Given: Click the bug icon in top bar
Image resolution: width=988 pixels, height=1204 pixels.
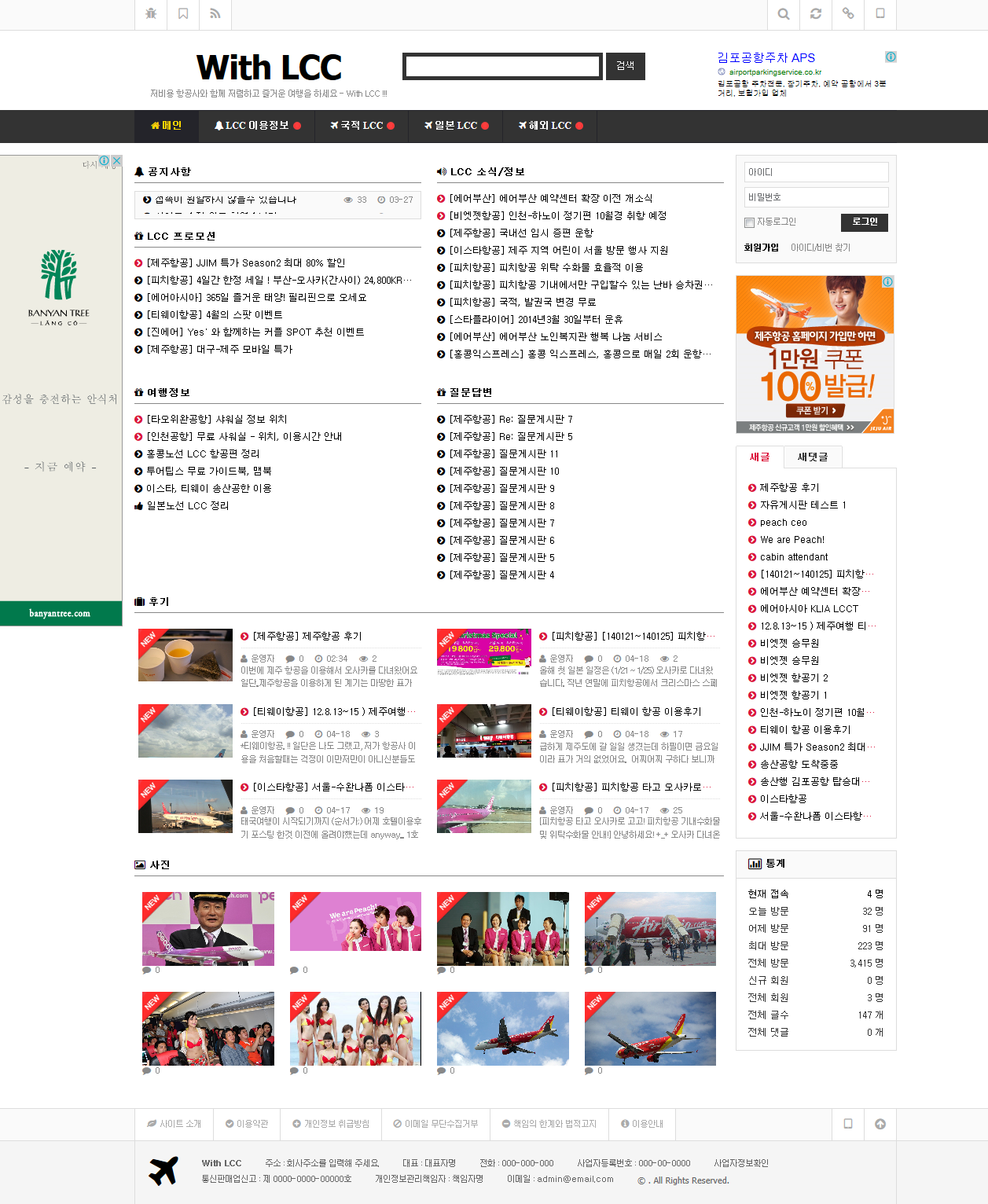Looking at the screenshot, I should [x=151, y=14].
